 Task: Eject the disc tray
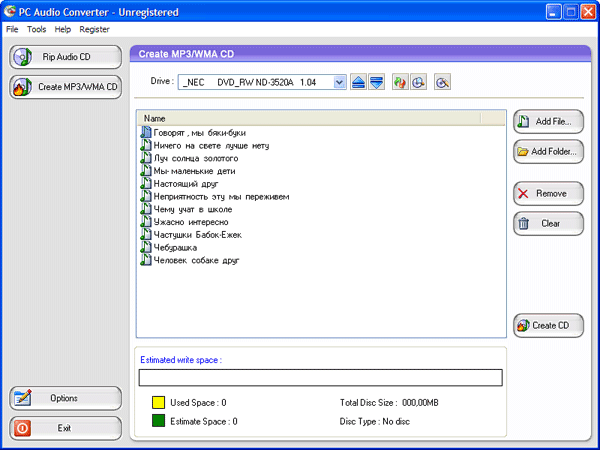click(358, 82)
